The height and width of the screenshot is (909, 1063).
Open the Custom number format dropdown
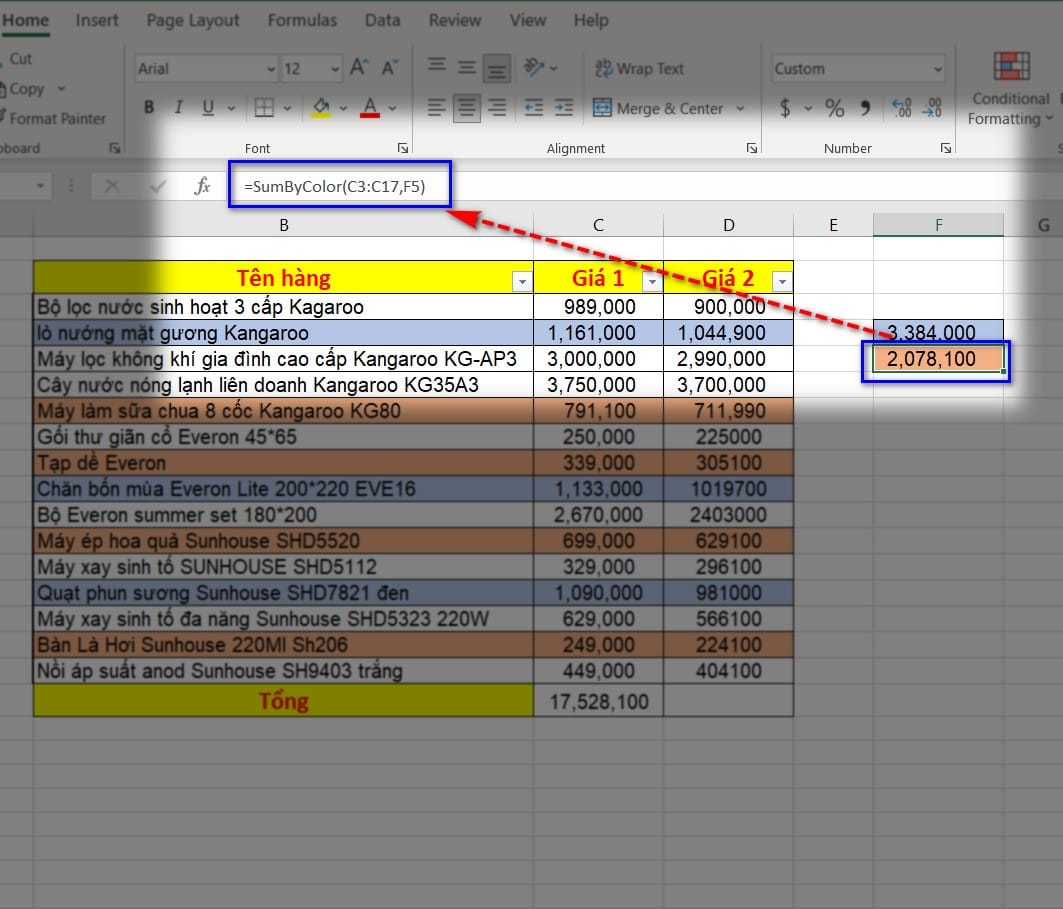937,69
